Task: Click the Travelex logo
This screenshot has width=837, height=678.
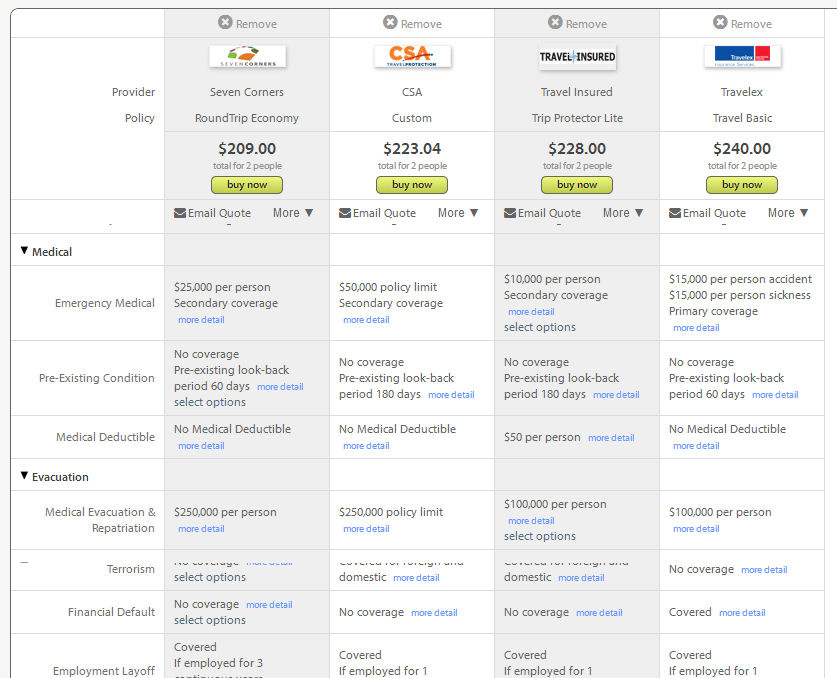Action: 742,57
